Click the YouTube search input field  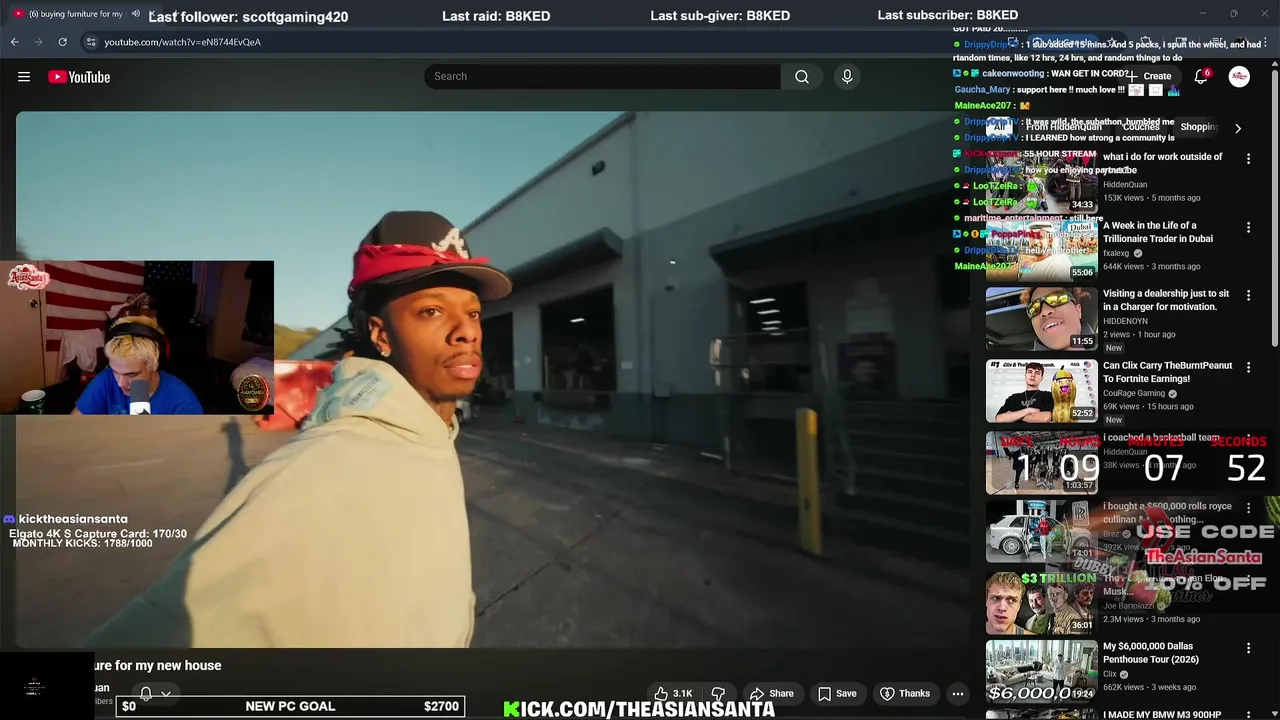tap(602, 77)
